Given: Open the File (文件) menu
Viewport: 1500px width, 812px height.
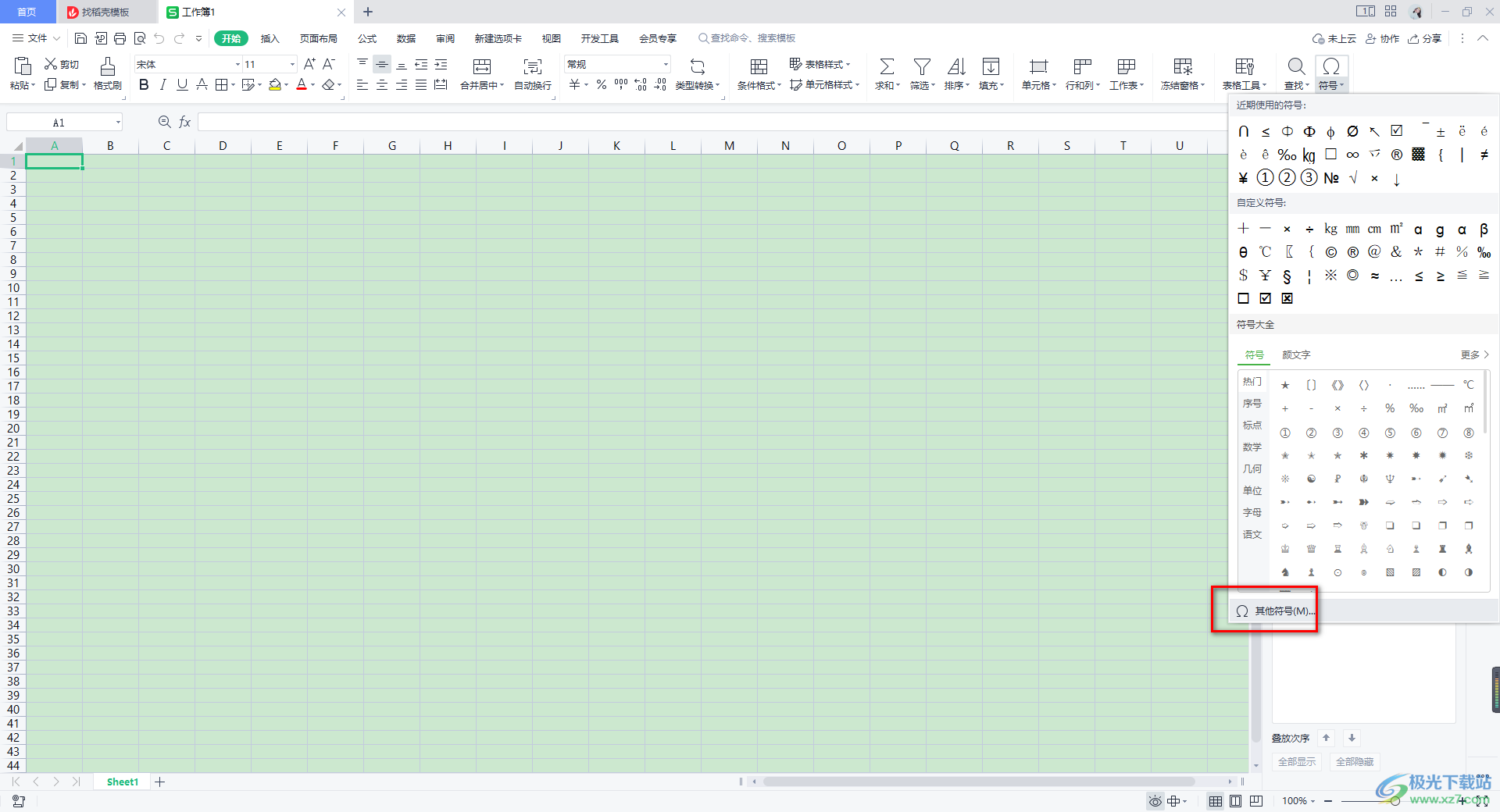Looking at the screenshot, I should [36, 38].
